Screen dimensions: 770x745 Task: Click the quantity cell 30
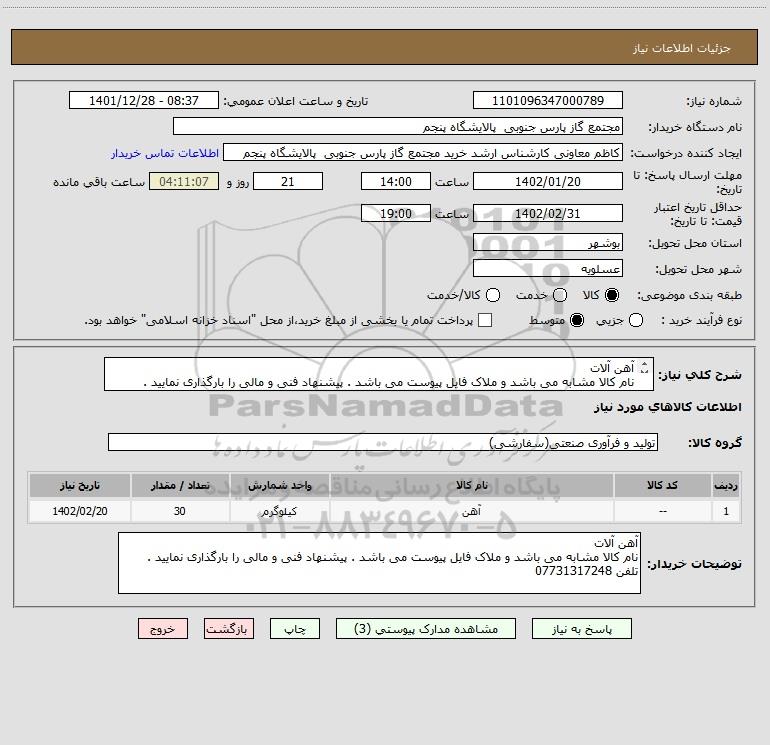point(180,511)
